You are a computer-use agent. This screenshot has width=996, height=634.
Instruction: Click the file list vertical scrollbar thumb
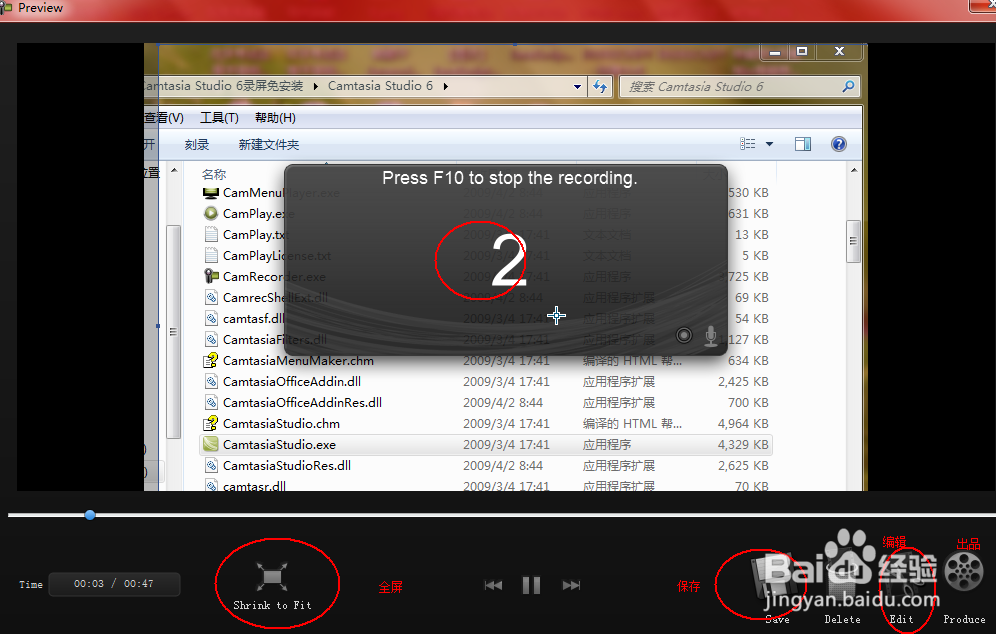tap(854, 241)
